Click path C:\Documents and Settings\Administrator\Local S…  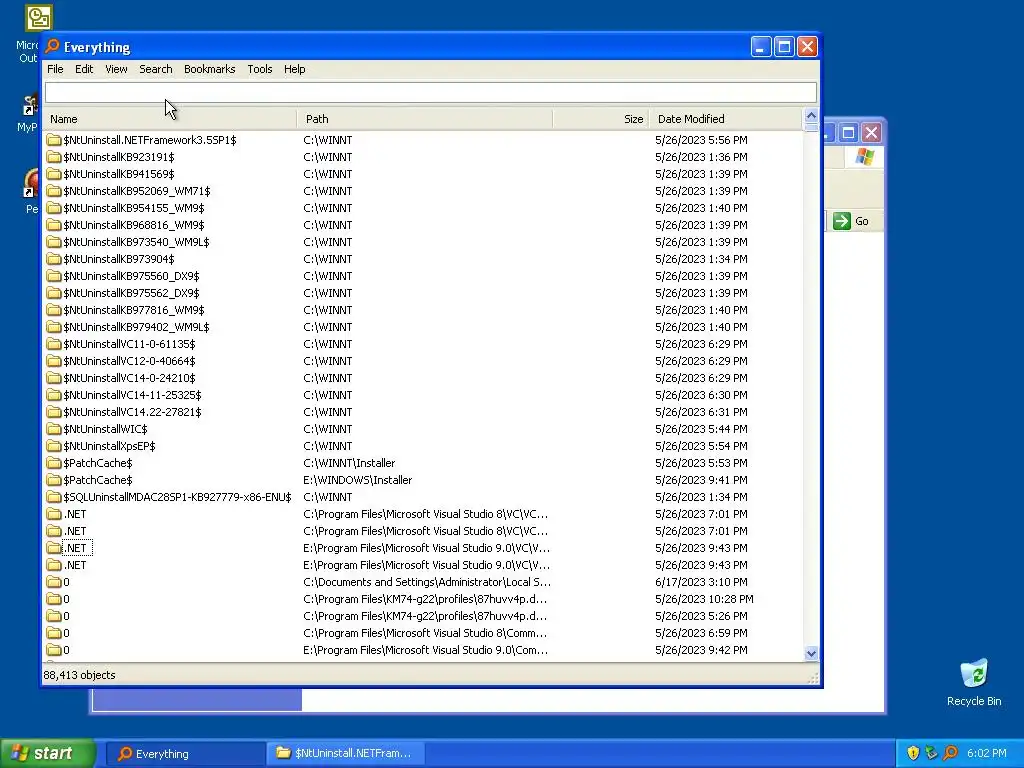click(x=427, y=582)
